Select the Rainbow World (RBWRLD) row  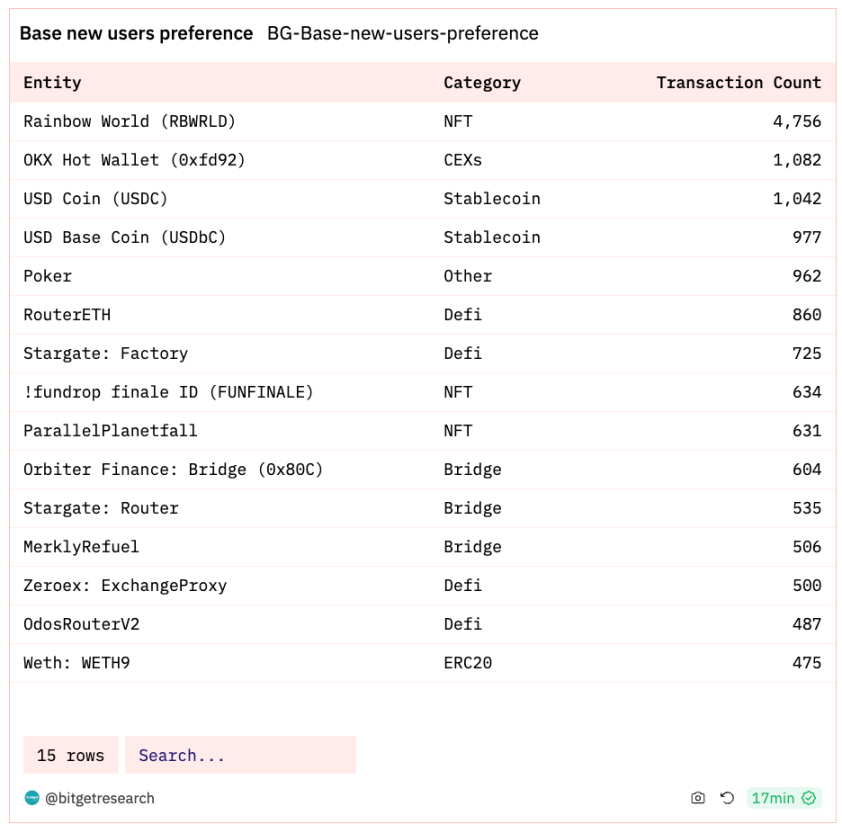tap(422, 121)
